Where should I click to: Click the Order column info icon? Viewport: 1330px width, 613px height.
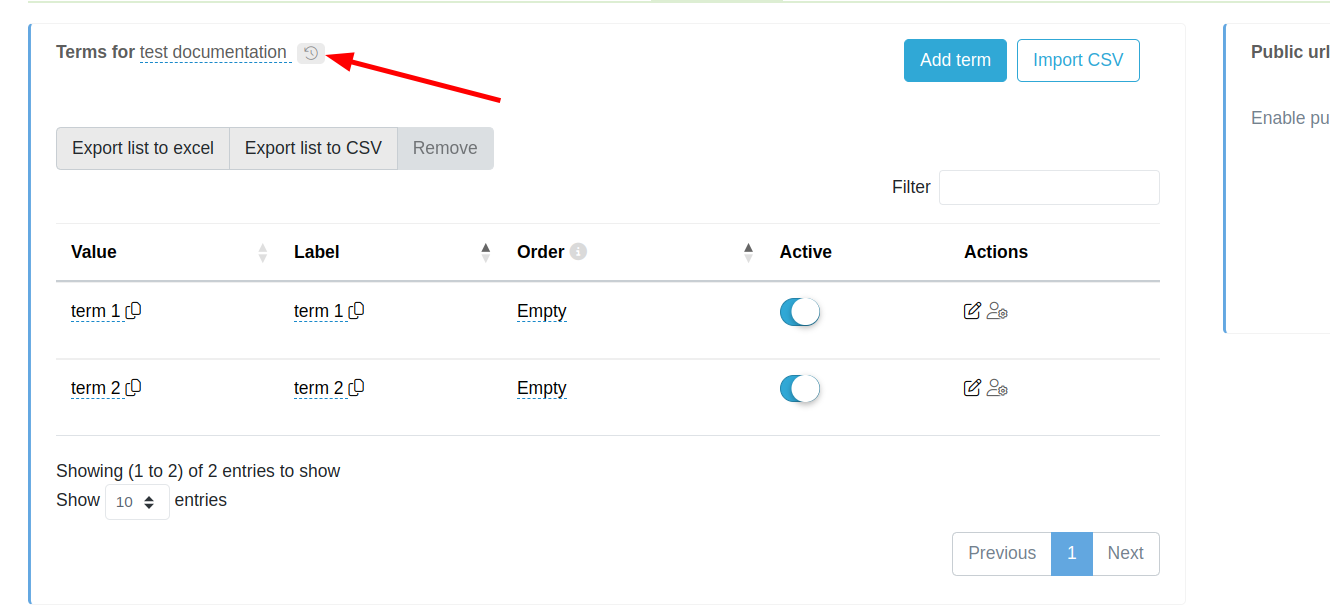coord(578,252)
